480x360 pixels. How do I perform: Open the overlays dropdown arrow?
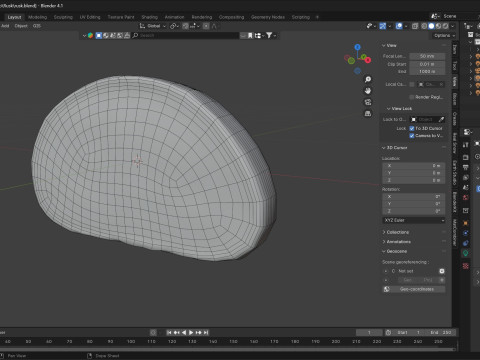click(x=406, y=26)
